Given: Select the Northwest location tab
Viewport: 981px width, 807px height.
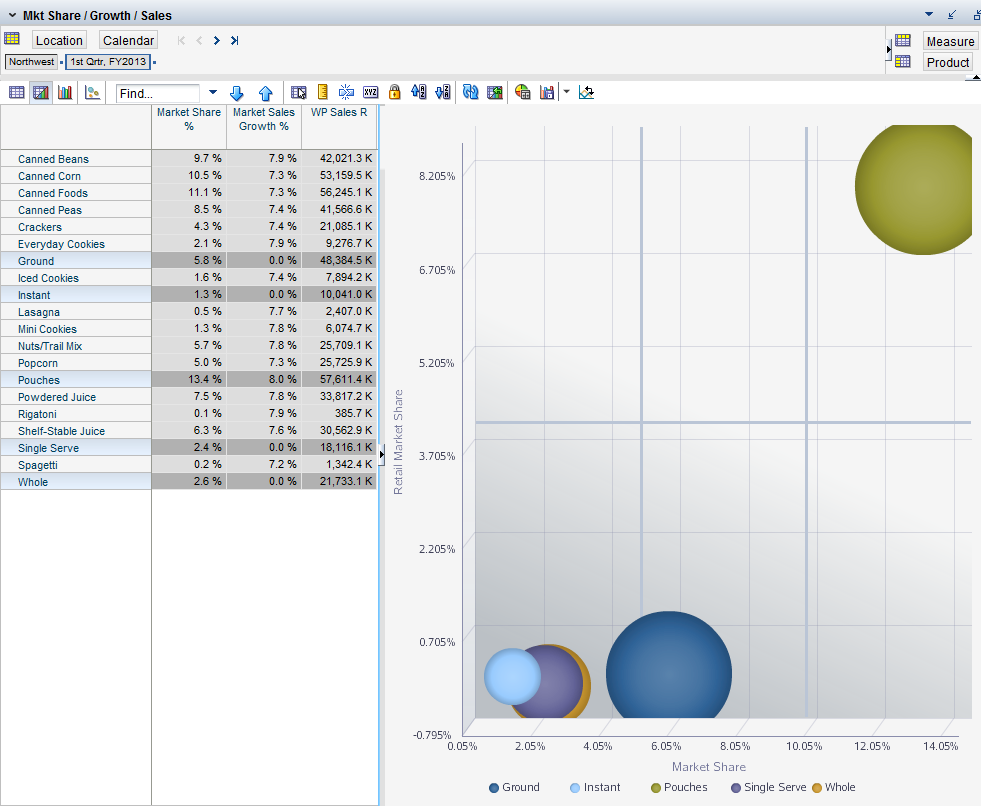Looking at the screenshot, I should point(32,62).
